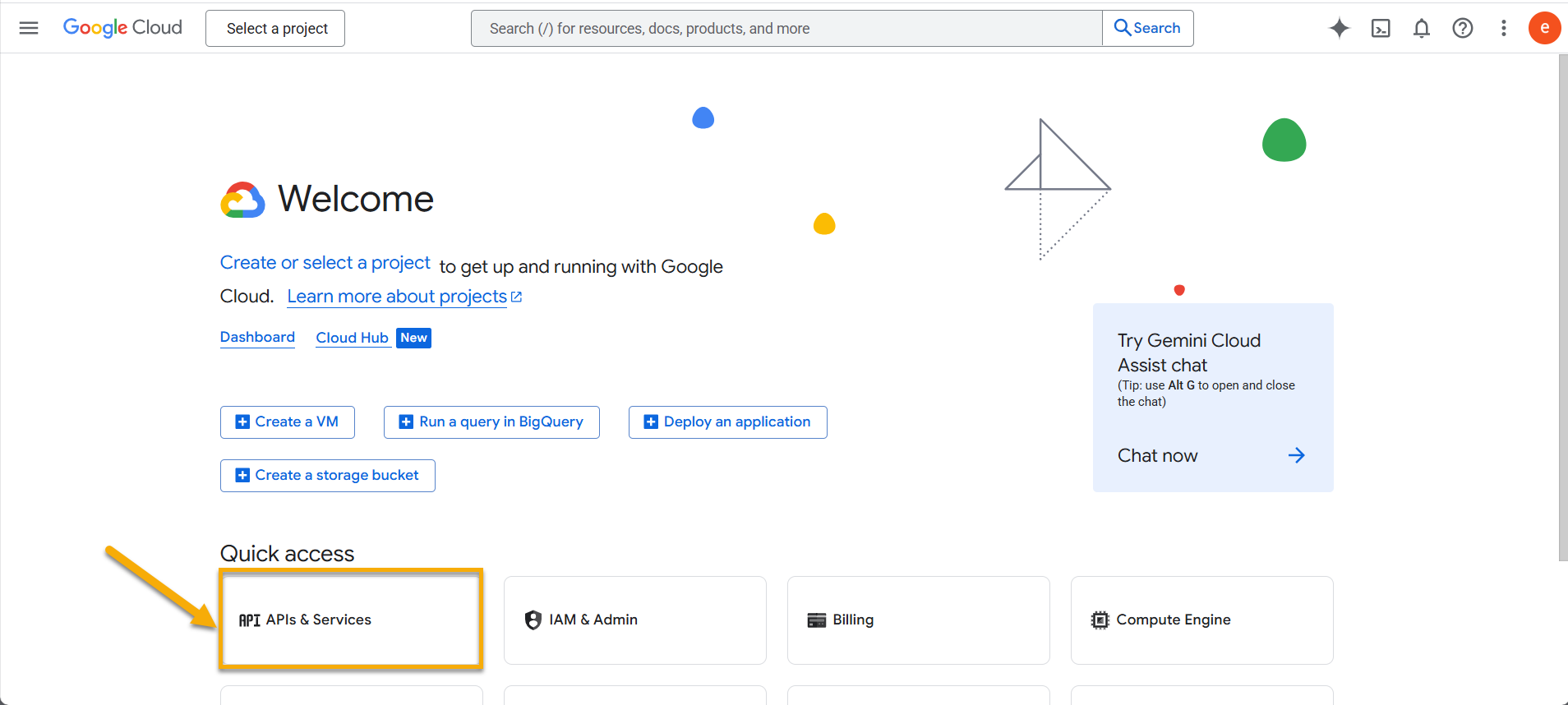Open the three-dot settings menu
Image resolution: width=1568 pixels, height=705 pixels.
[1504, 28]
